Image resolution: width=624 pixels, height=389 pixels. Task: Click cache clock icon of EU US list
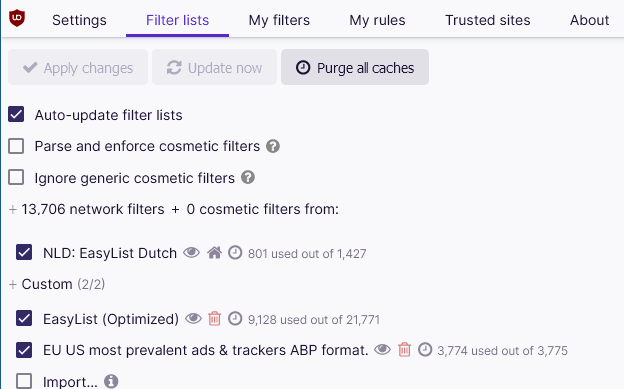[x=425, y=350]
